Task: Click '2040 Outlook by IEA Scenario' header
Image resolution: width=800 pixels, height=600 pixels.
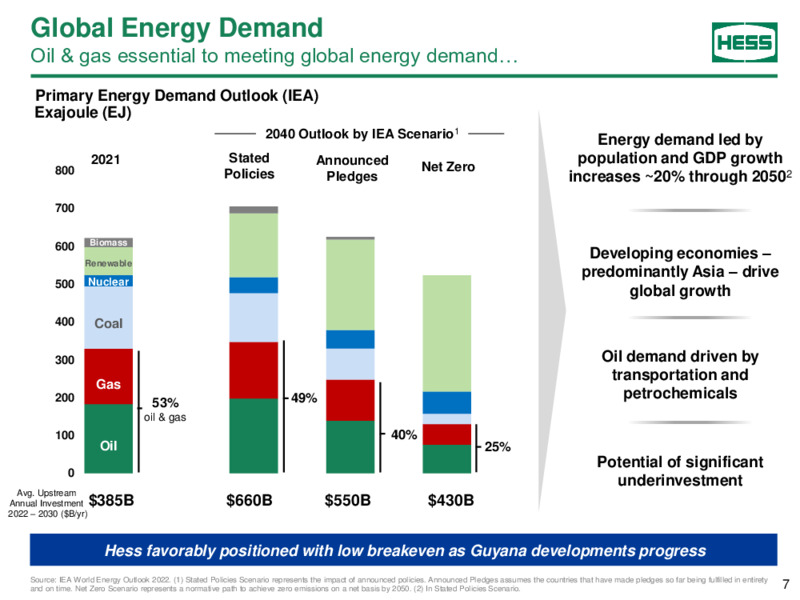Action: [361, 134]
